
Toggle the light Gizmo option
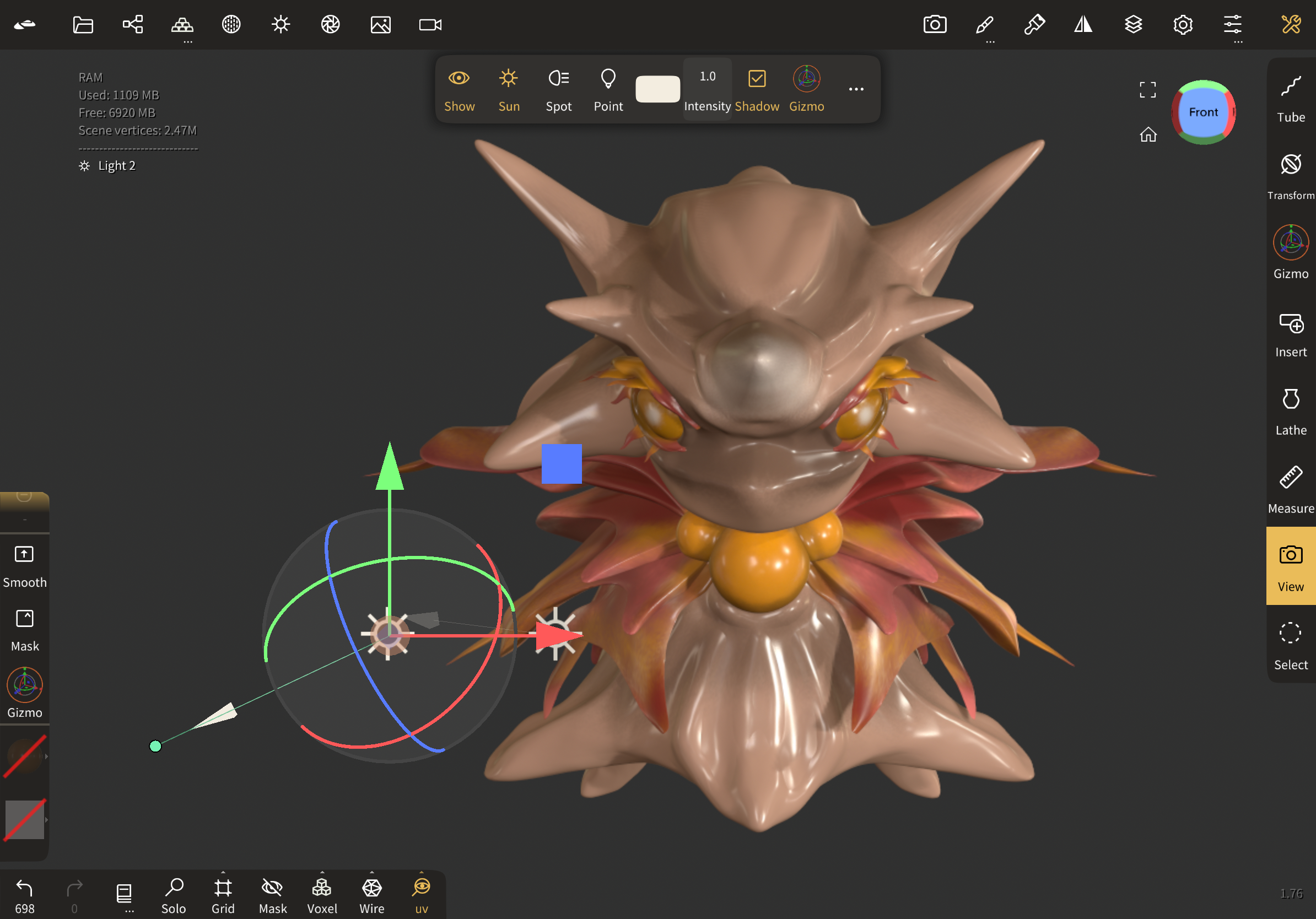coord(806,90)
